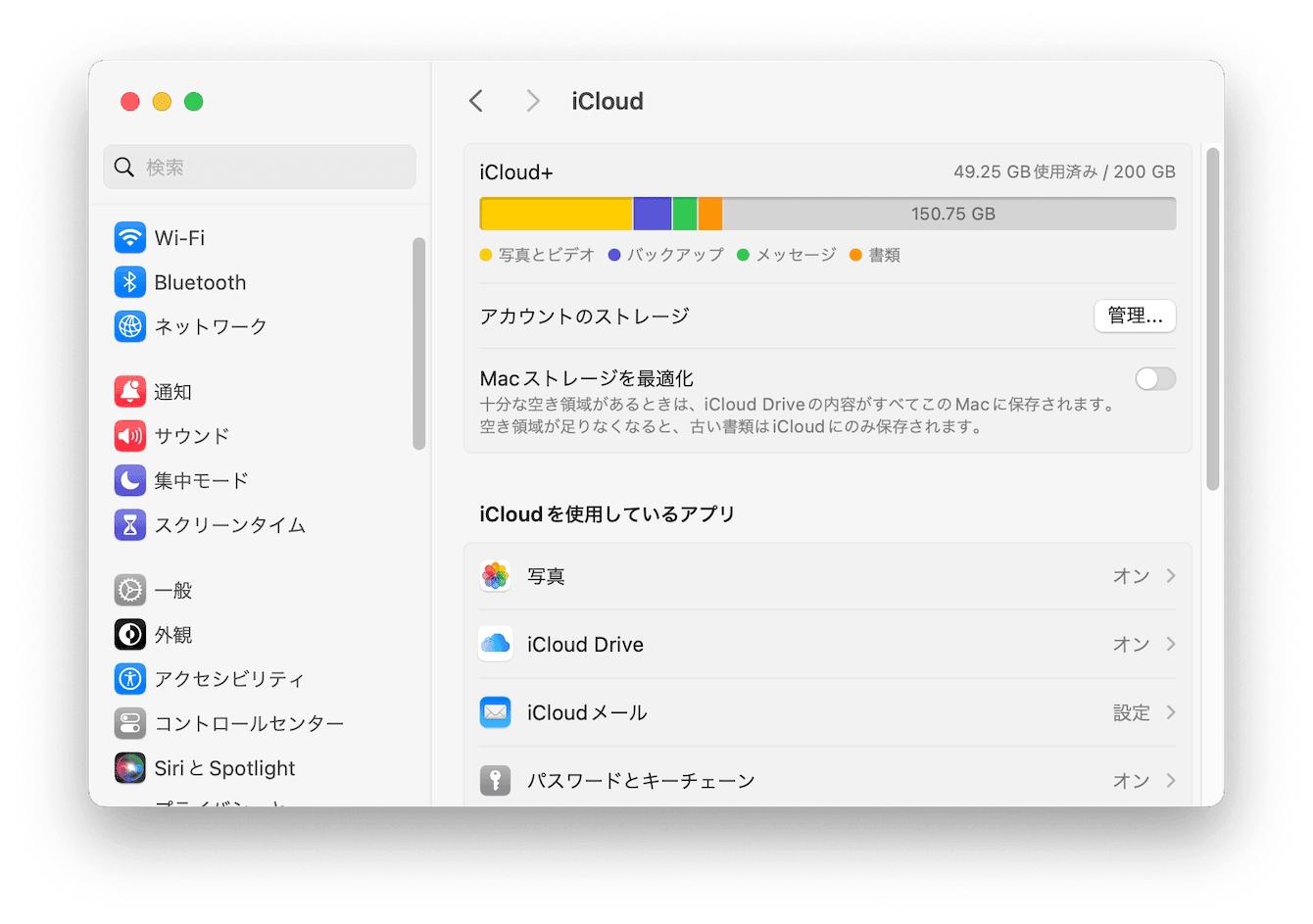This screenshot has width=1313, height=924.
Task: Select Bluetooth label in the sidebar
Action: click(200, 282)
